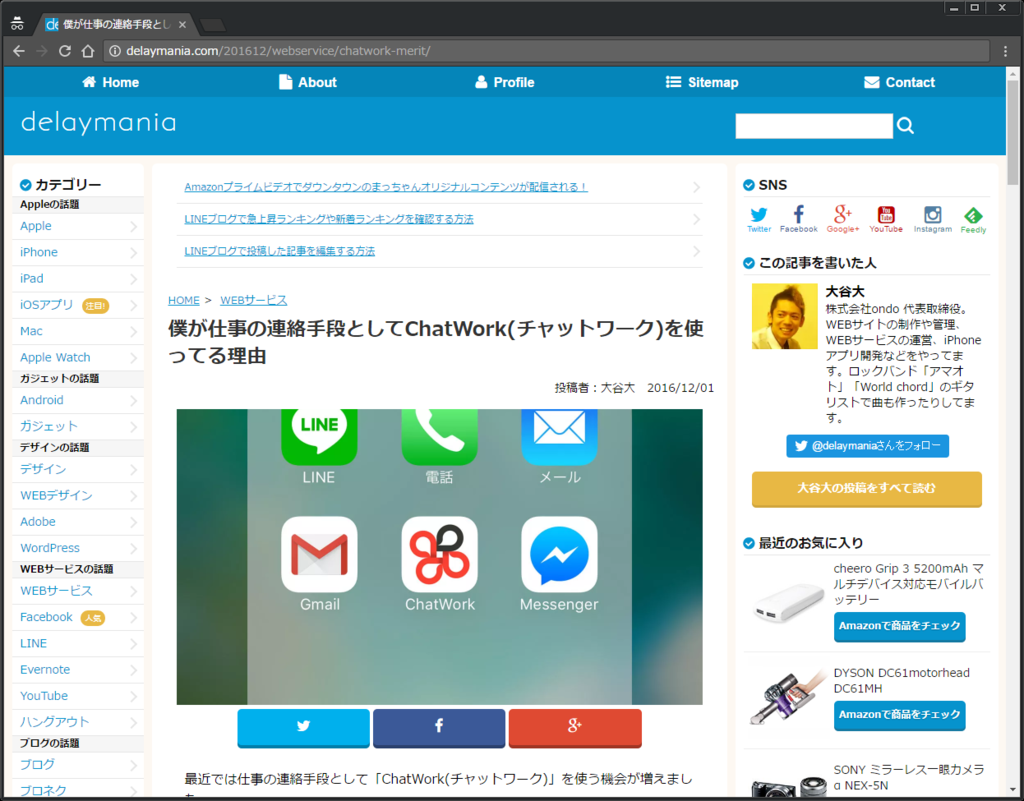1024x801 pixels.
Task: Open the Sitemap navigation item
Action: coord(702,82)
